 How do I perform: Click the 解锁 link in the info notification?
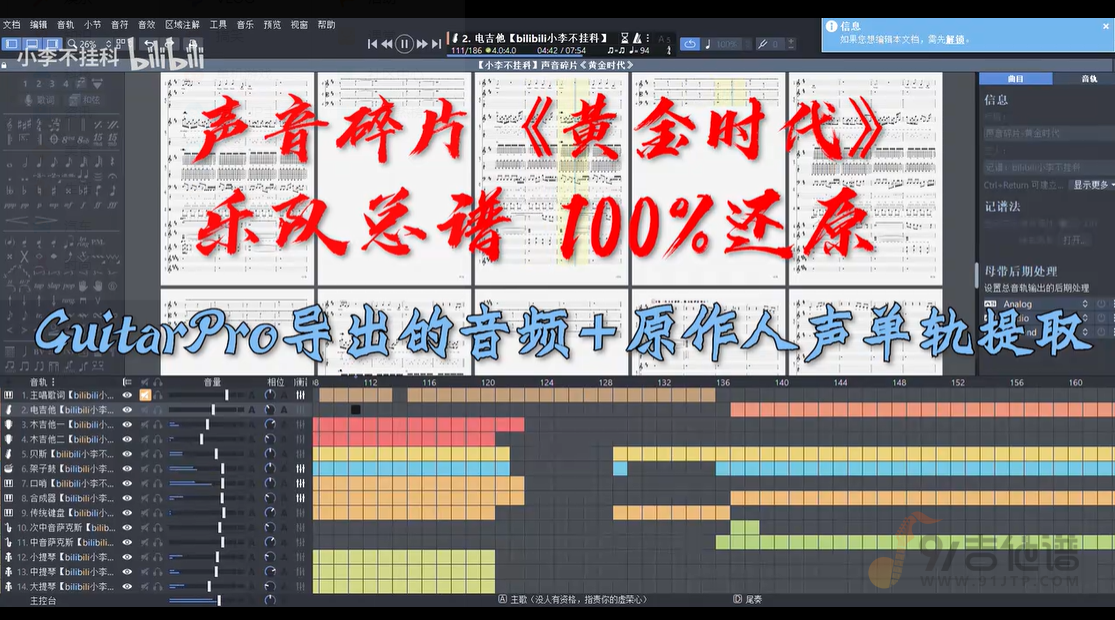[955, 40]
